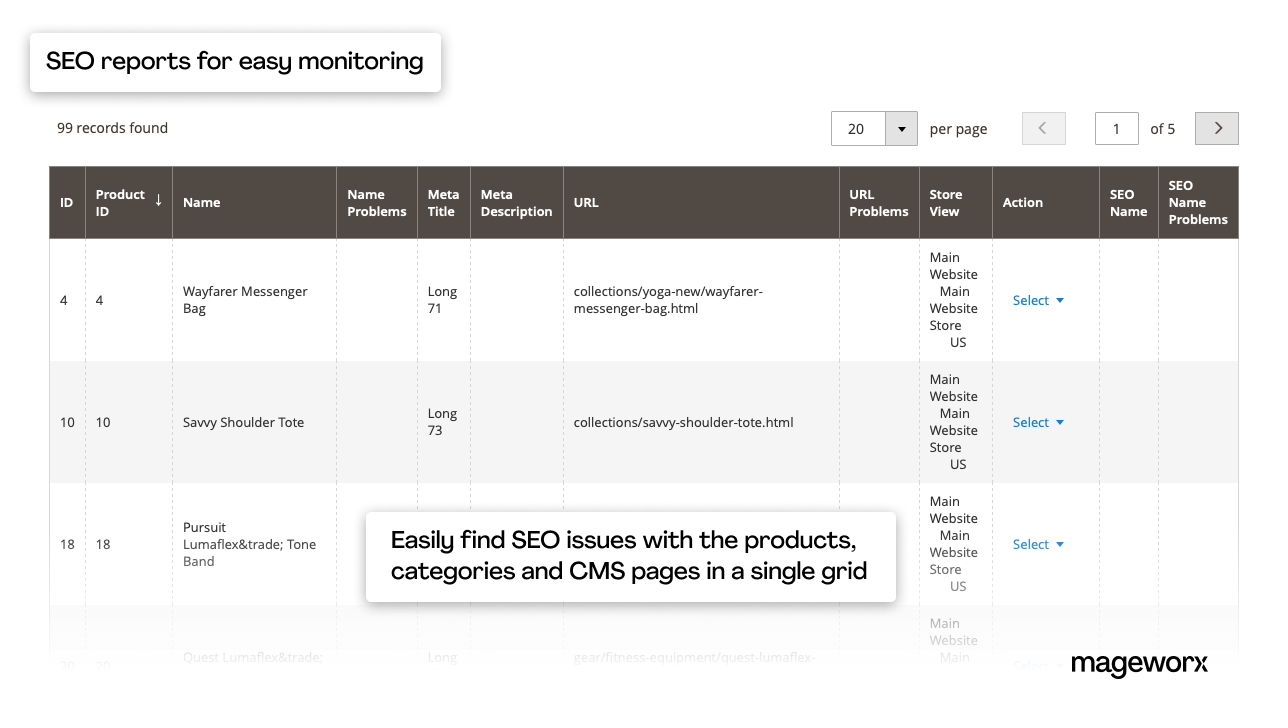Click the SEO Name Problems column header

[1196, 202]
